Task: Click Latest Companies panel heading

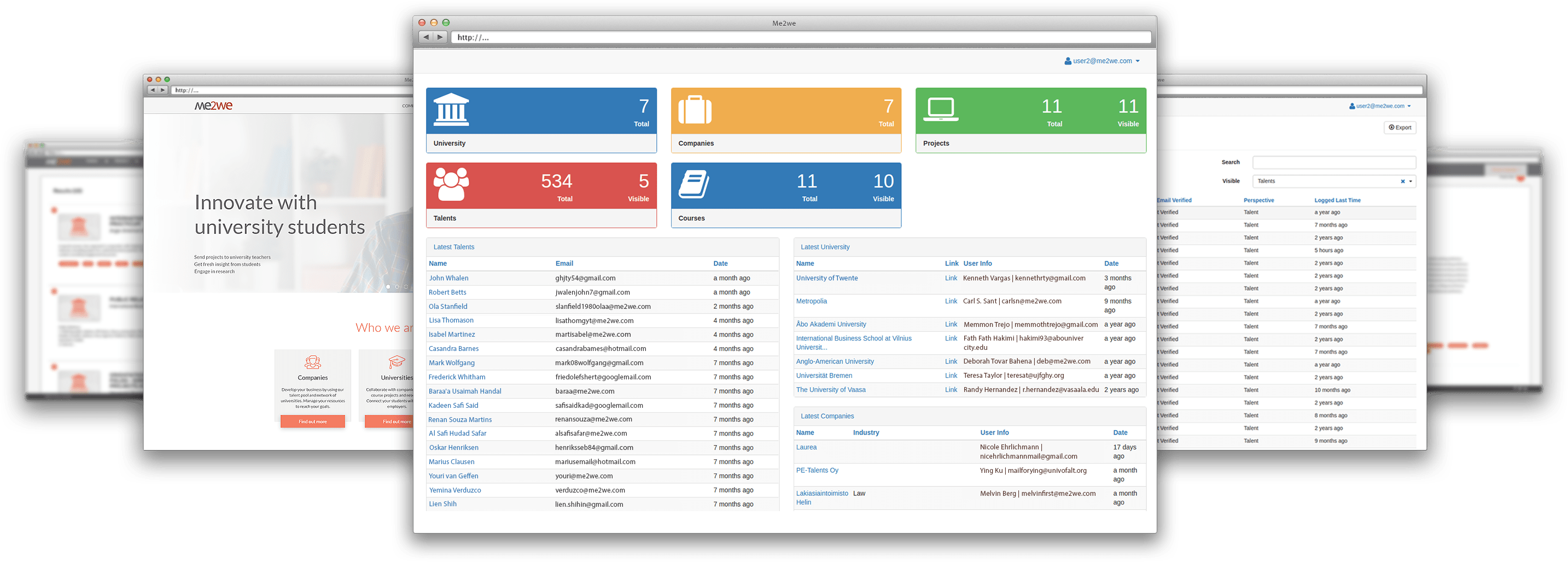Action: coord(827,416)
